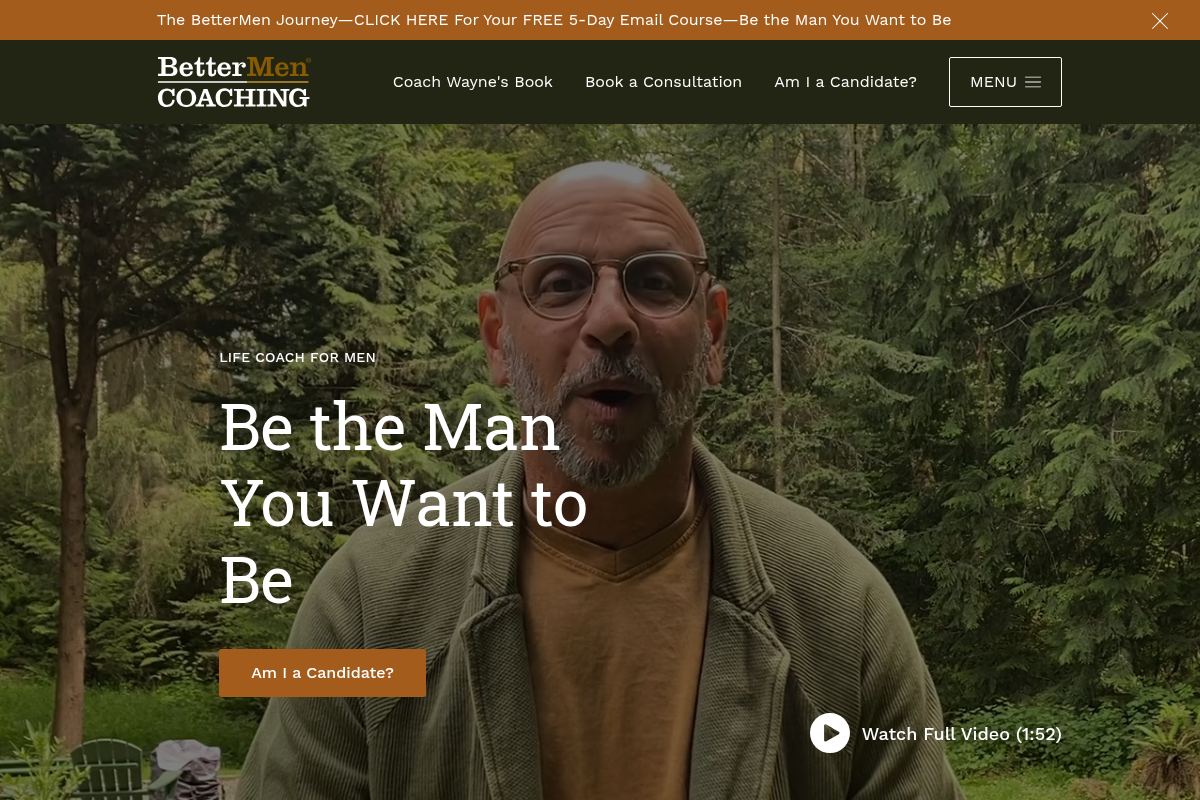1200x800 pixels.
Task: Open the MENU button
Action: coord(1005,82)
